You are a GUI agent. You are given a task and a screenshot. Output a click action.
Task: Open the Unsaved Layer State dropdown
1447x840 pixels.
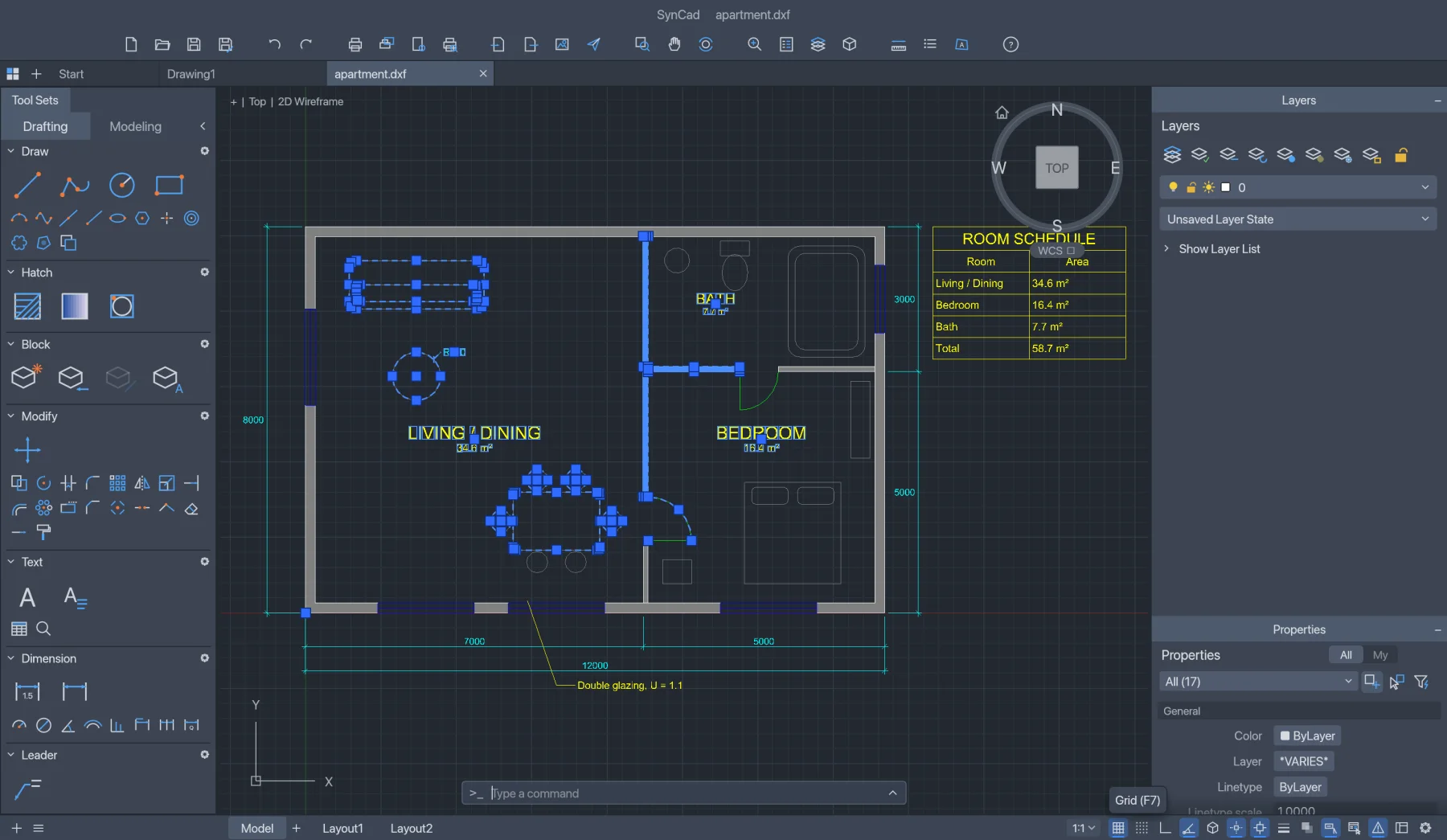(1297, 219)
